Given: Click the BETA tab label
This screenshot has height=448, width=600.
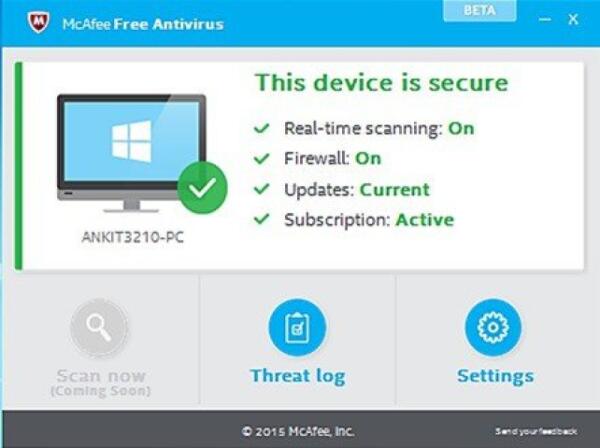Looking at the screenshot, I should (479, 10).
